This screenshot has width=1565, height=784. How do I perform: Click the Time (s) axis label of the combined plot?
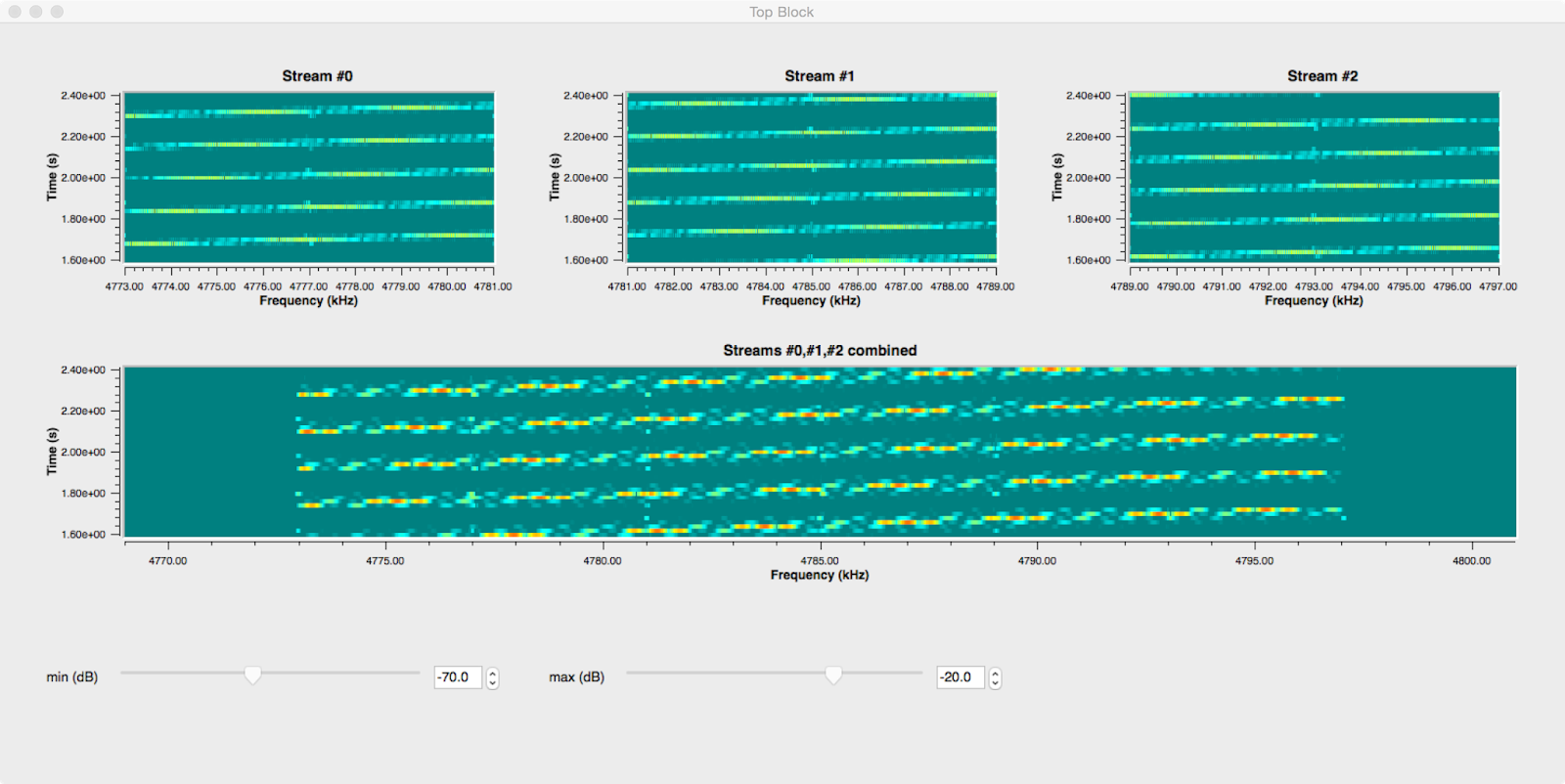tap(53, 452)
